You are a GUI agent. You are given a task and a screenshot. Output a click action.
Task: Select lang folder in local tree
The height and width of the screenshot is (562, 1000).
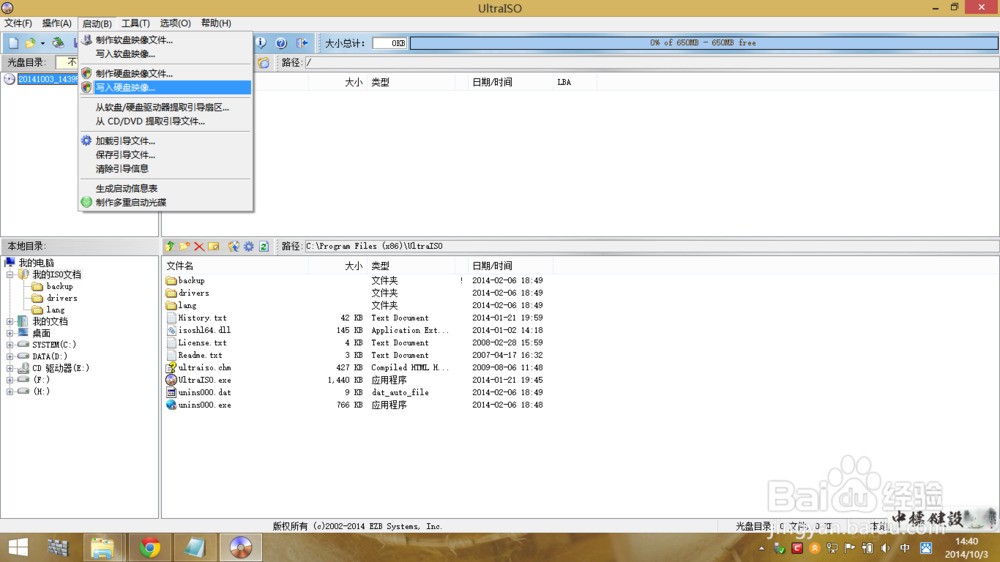coord(55,309)
